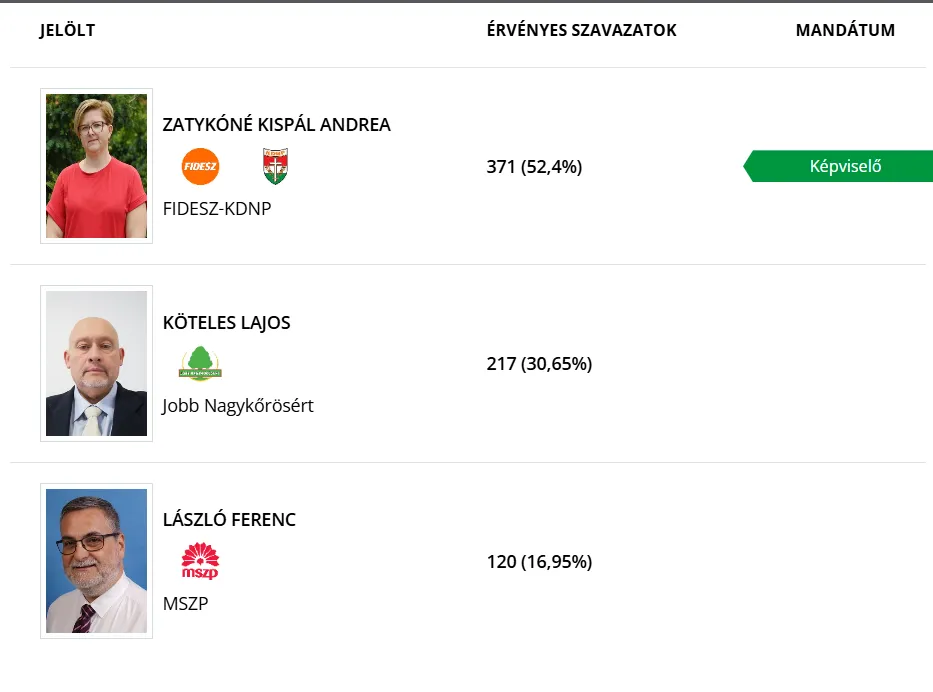
Task: Open Zatykóné Kispál Andrea's candidate photo
Action: coord(96,166)
